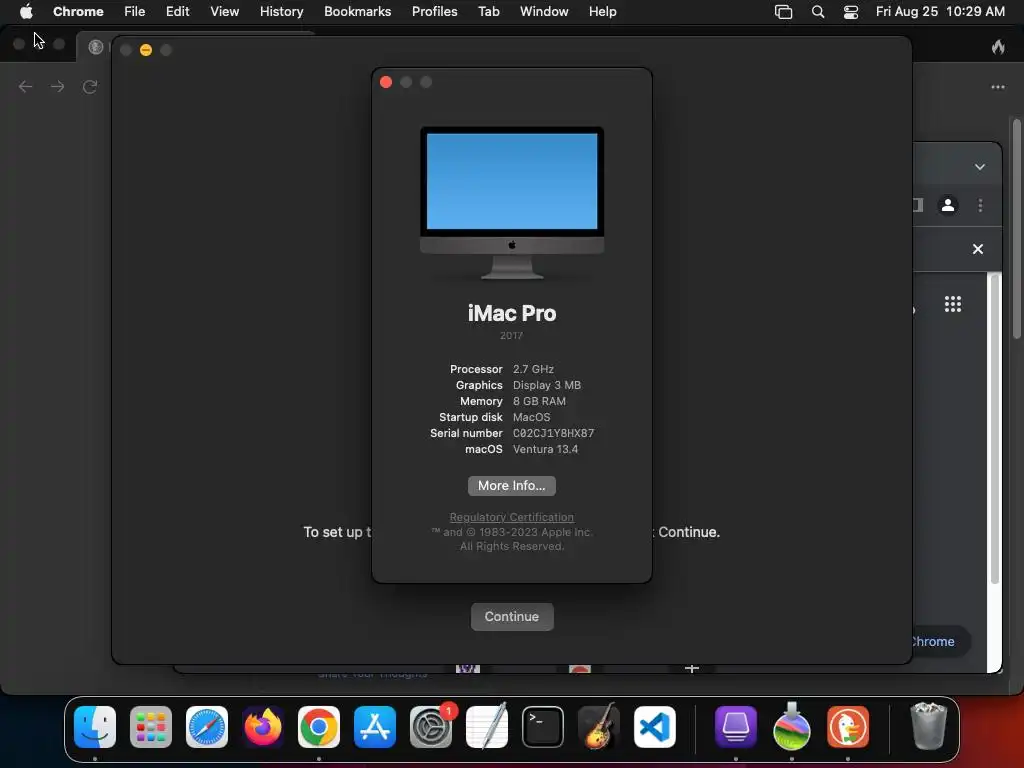Click the More Info... button
The height and width of the screenshot is (768, 1024).
pos(511,486)
